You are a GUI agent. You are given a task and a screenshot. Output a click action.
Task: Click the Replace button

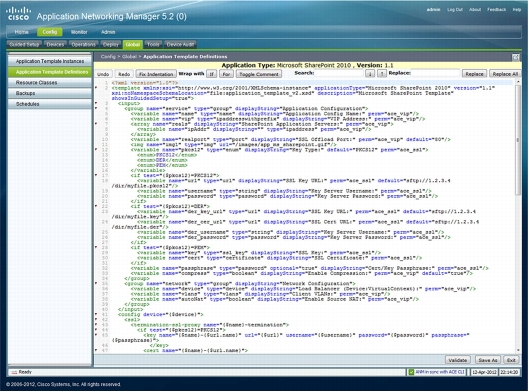click(474, 74)
